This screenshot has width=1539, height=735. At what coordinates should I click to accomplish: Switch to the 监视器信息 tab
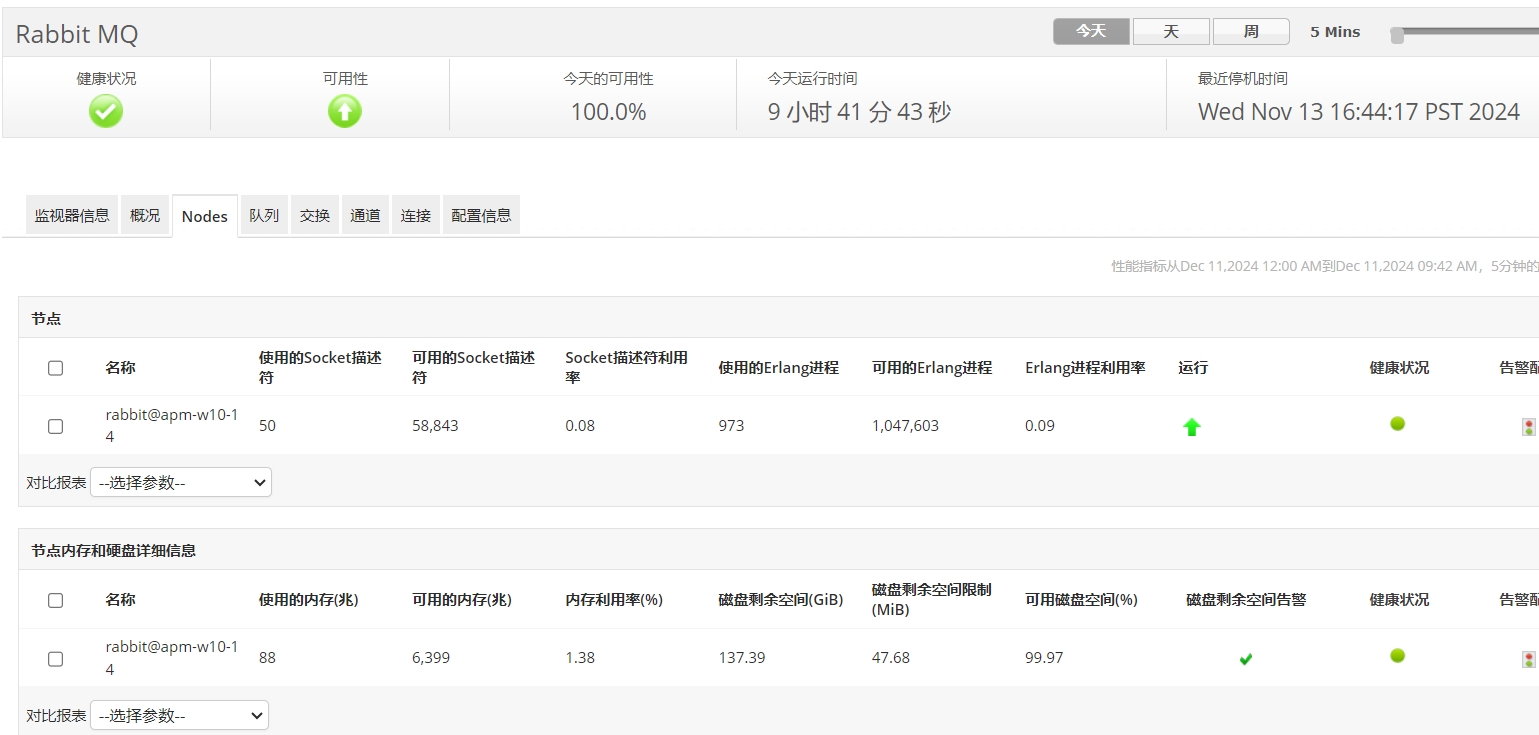point(72,215)
